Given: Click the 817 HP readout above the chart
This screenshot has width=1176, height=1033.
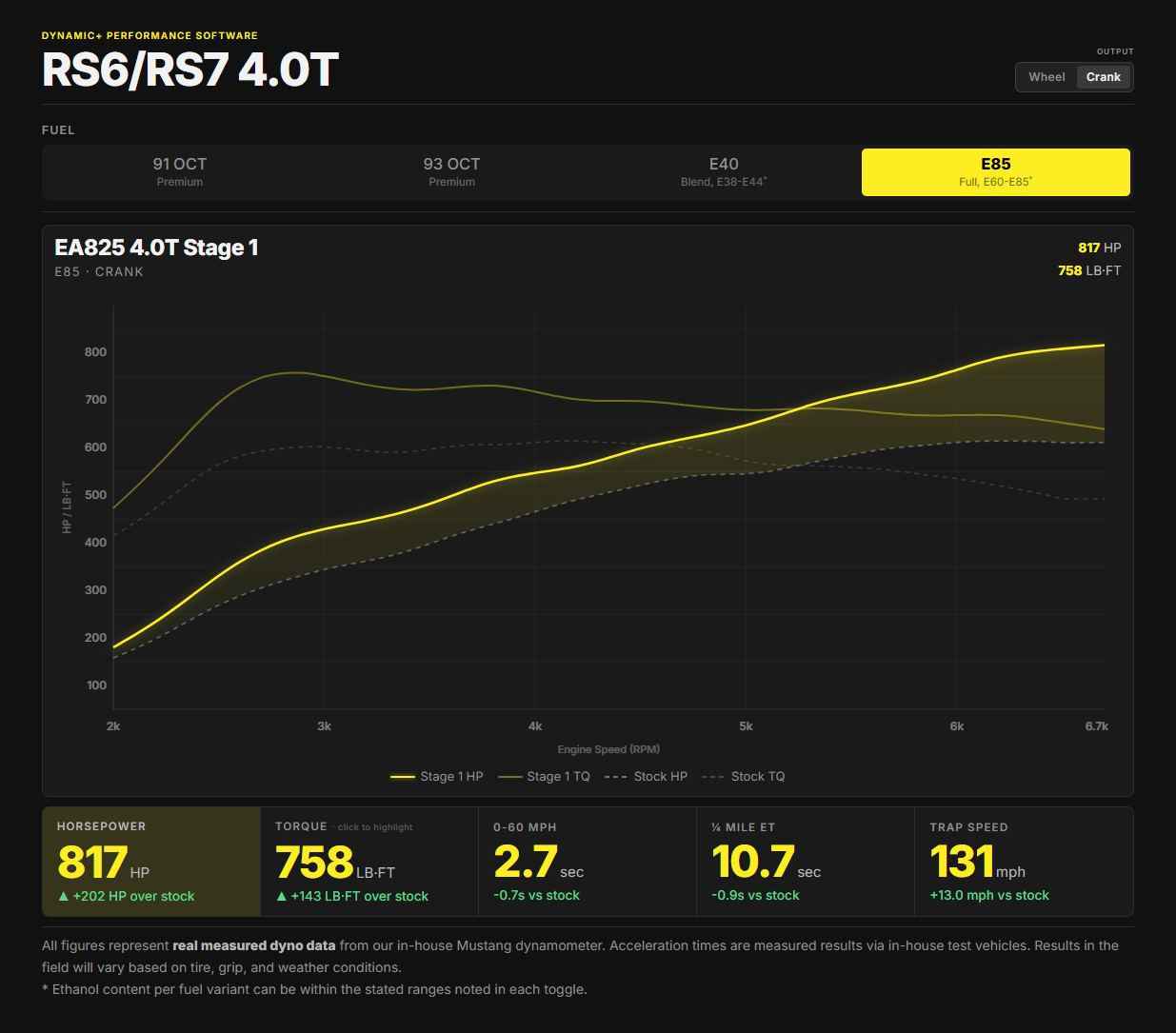Looking at the screenshot, I should [1100, 248].
